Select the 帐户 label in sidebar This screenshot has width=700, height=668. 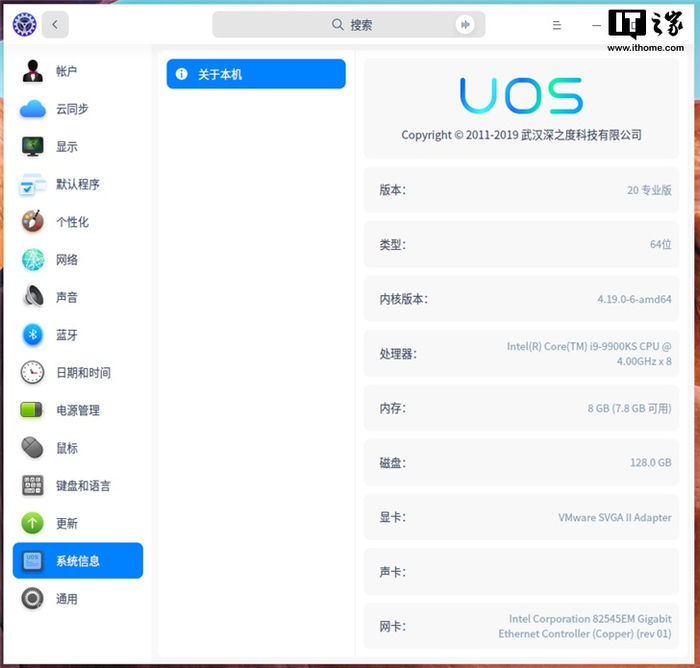pyautogui.click(x=66, y=71)
